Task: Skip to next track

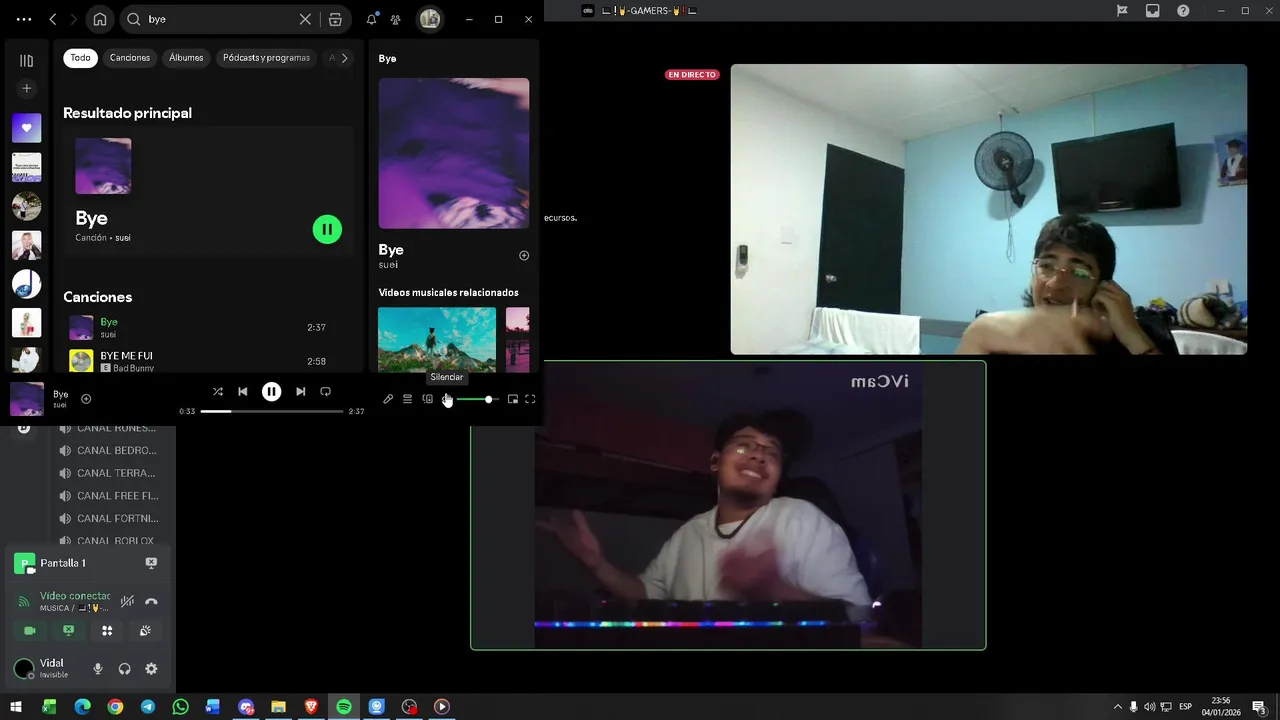Action: [300, 392]
